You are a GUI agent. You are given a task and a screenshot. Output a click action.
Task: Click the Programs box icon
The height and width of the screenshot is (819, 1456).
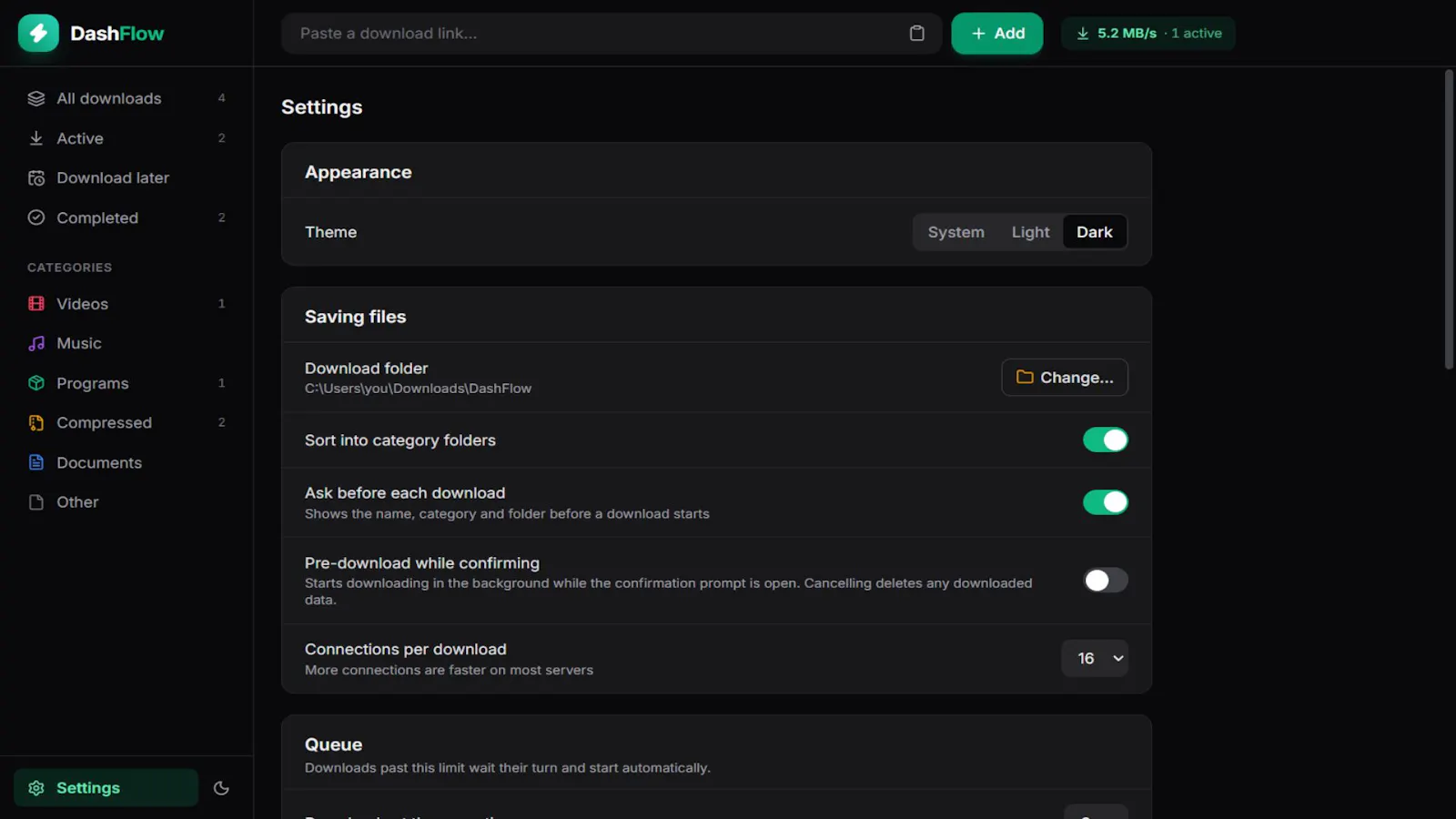tap(36, 383)
